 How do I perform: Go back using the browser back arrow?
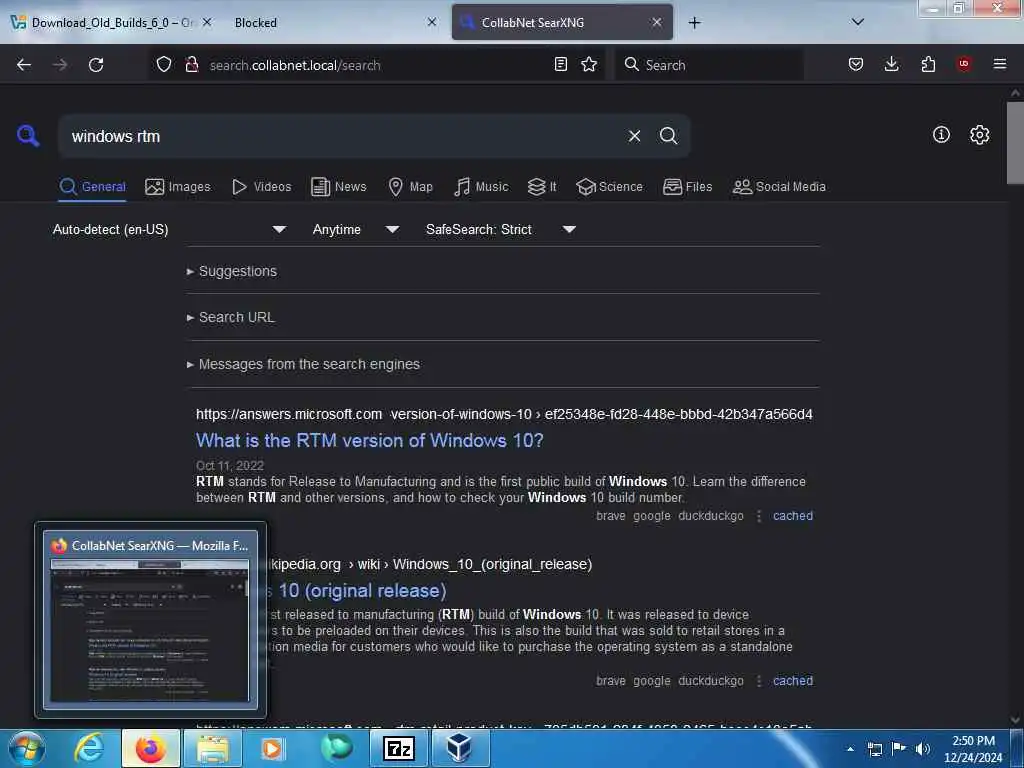tap(24, 65)
